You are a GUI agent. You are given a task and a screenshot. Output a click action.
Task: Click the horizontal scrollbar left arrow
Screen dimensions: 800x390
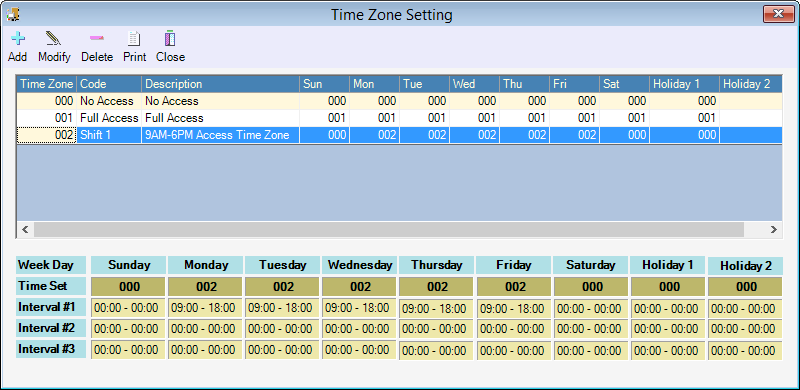tap(24, 230)
